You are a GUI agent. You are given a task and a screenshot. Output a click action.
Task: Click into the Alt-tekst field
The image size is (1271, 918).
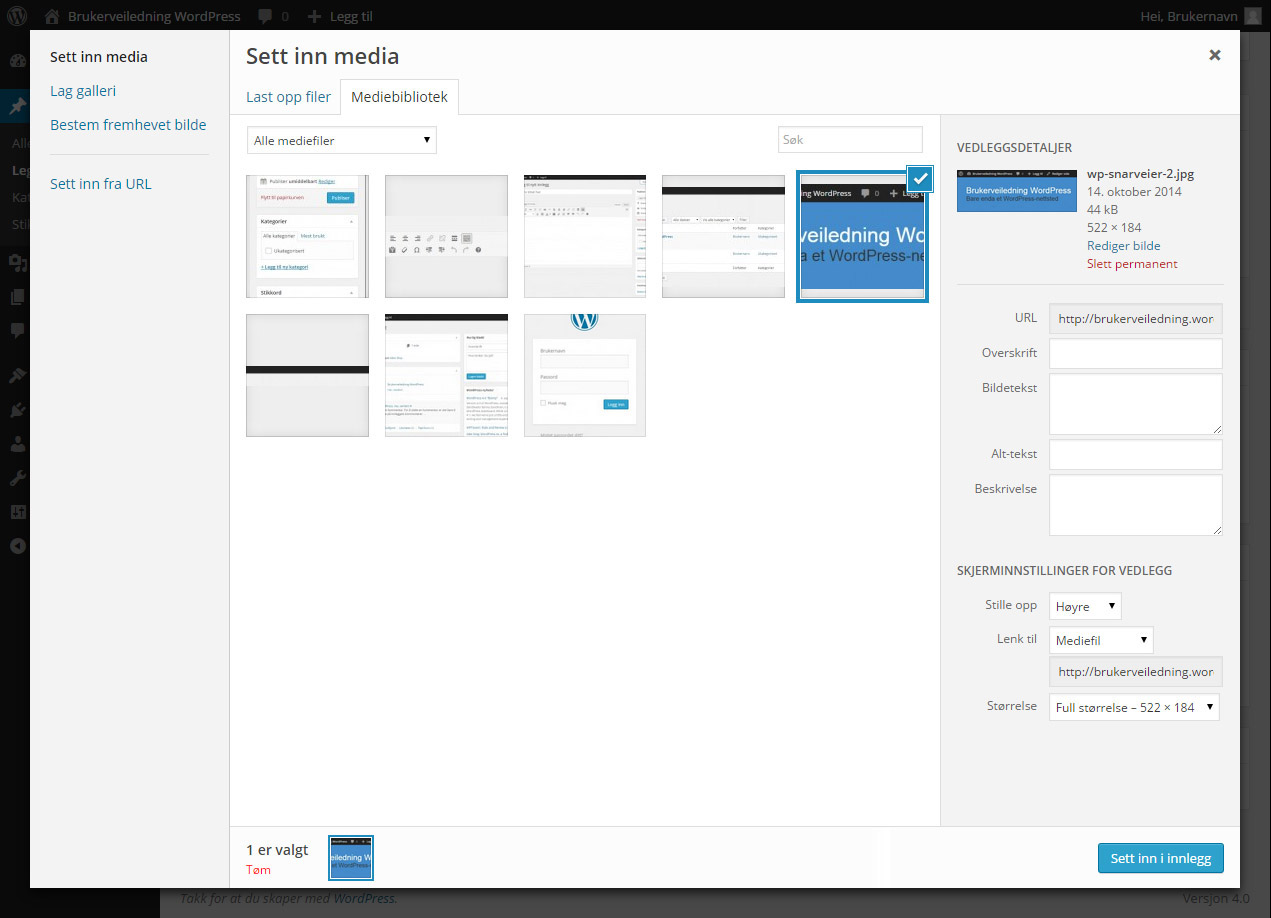coord(1135,454)
